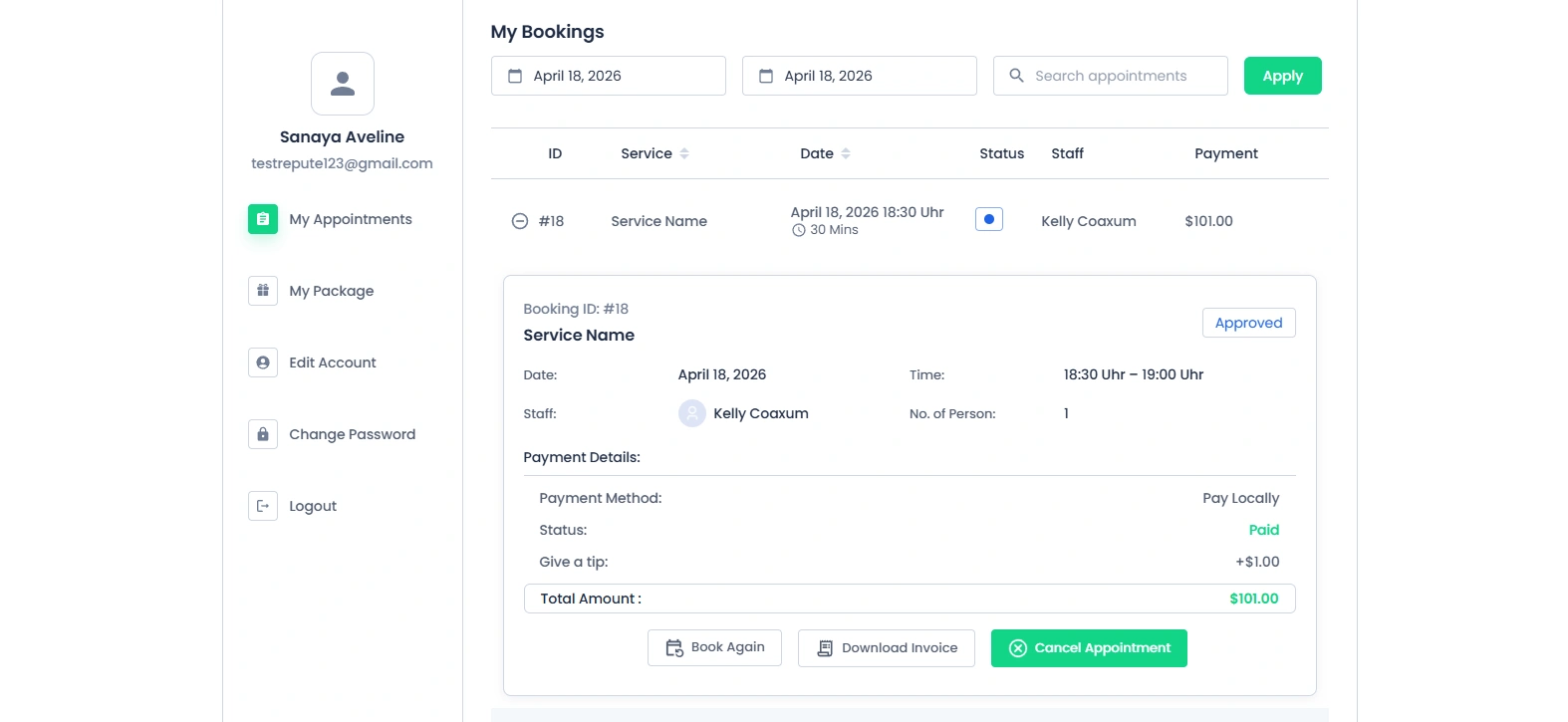Click Kelly Coaxum in the table row
Viewport: 1568px width, 722px height.
1089,221
